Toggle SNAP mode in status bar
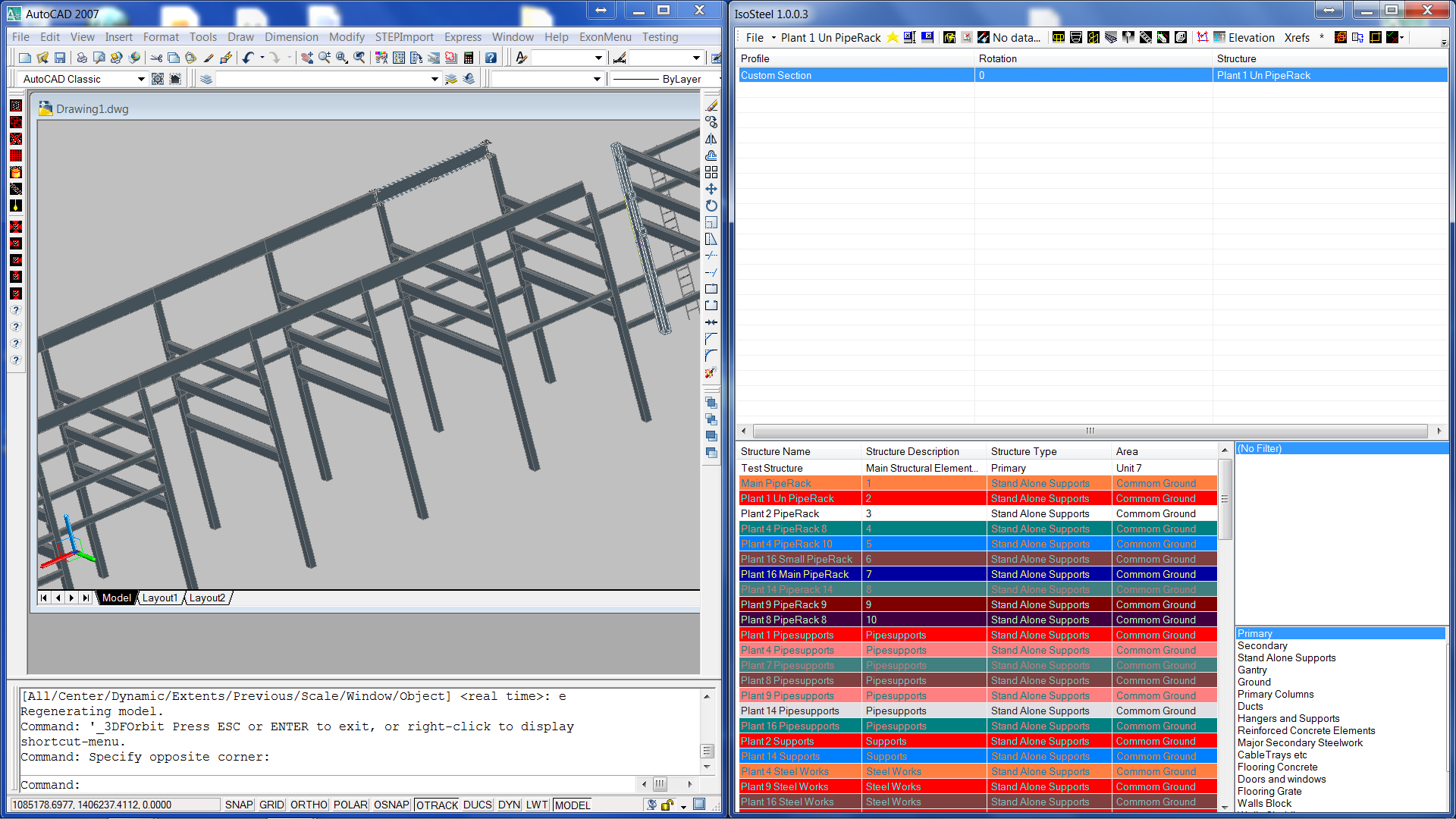 [x=239, y=805]
